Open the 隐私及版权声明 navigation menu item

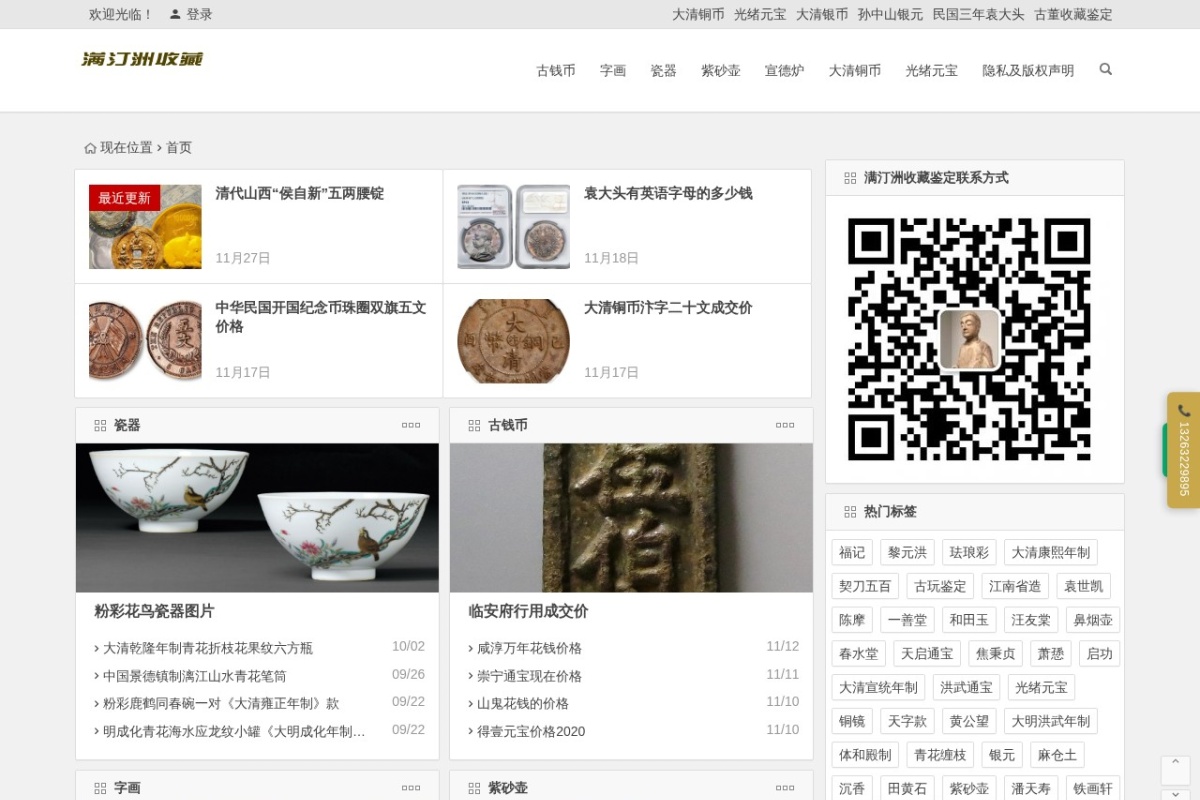[x=1028, y=70]
